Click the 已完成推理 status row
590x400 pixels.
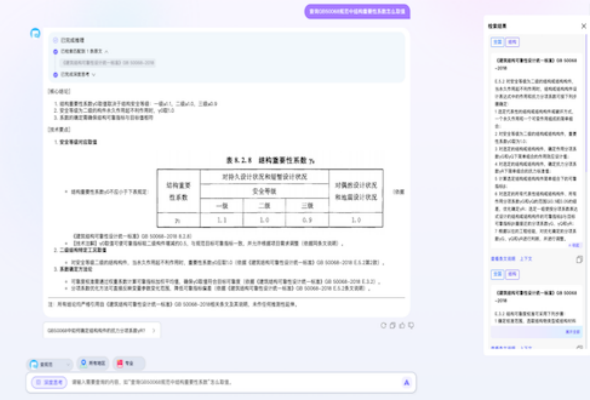coord(69,40)
